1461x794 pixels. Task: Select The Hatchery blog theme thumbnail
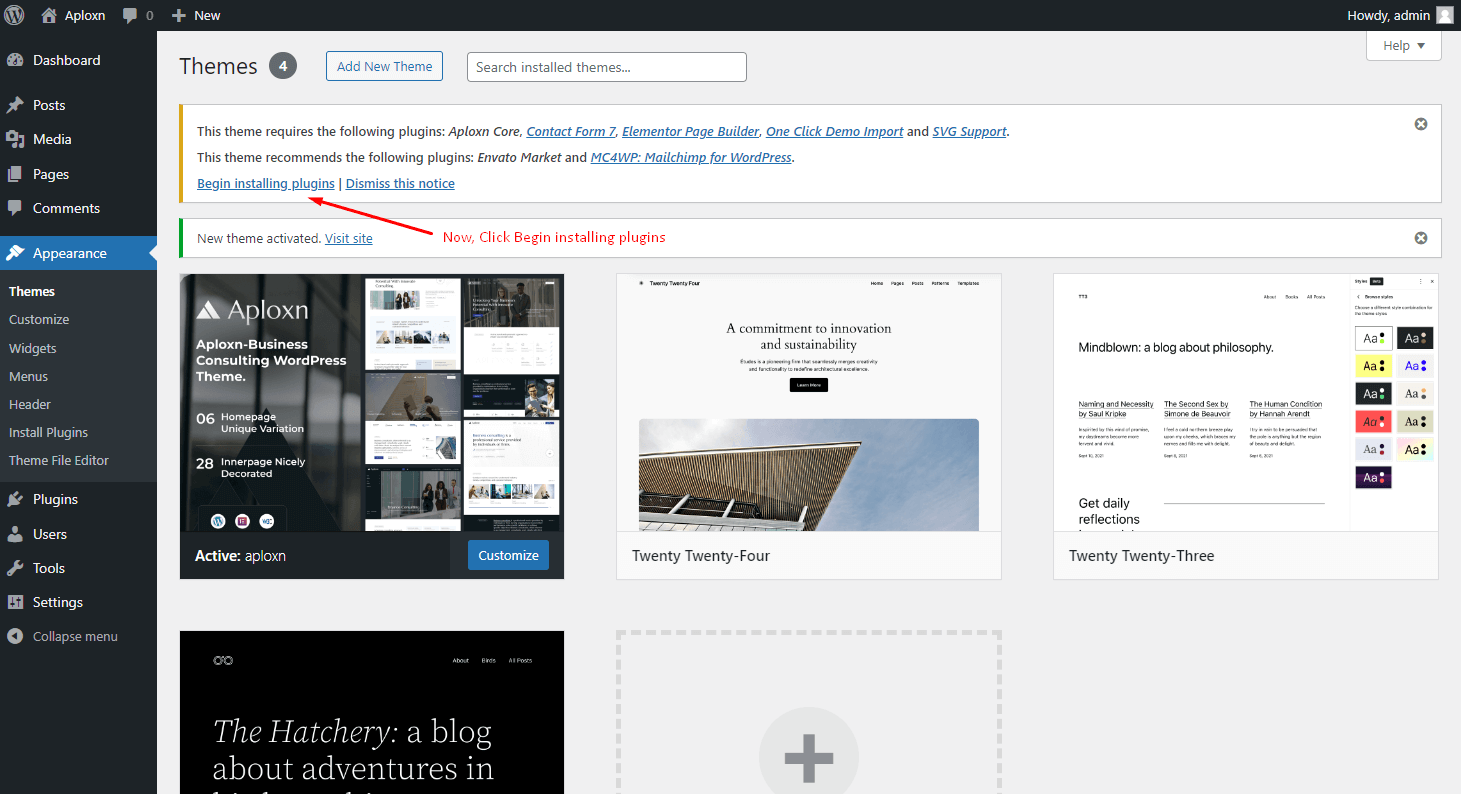tap(372, 712)
